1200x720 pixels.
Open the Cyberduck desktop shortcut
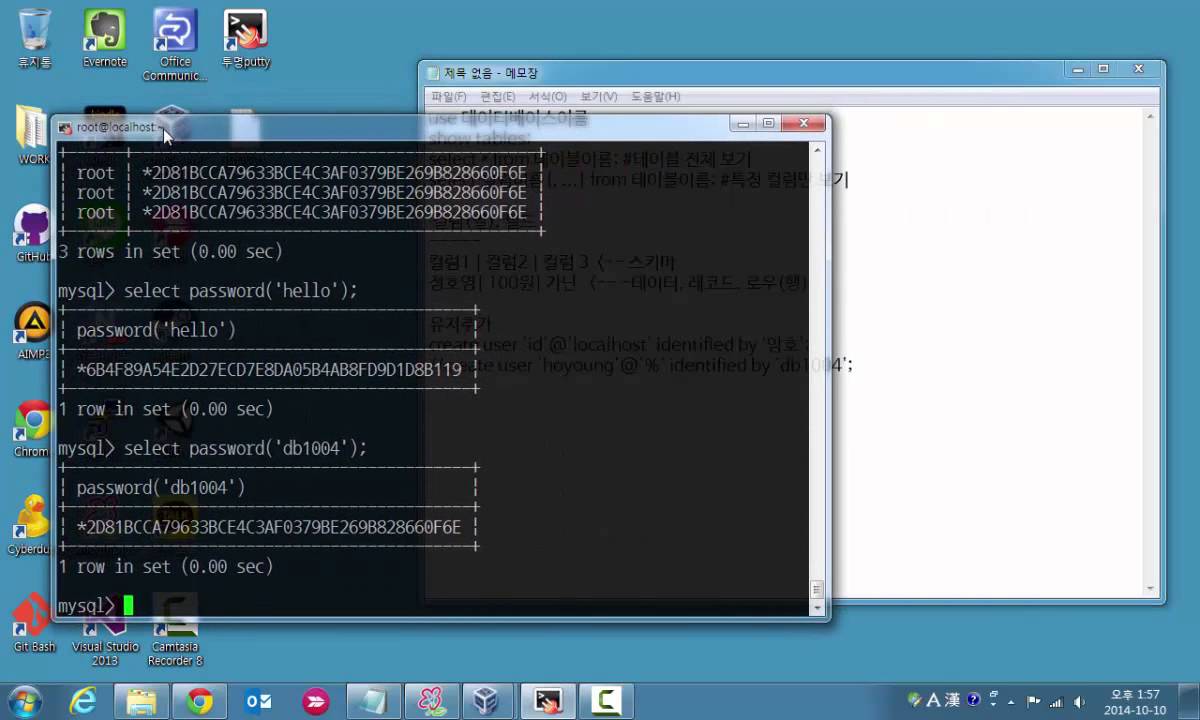click(x=30, y=525)
